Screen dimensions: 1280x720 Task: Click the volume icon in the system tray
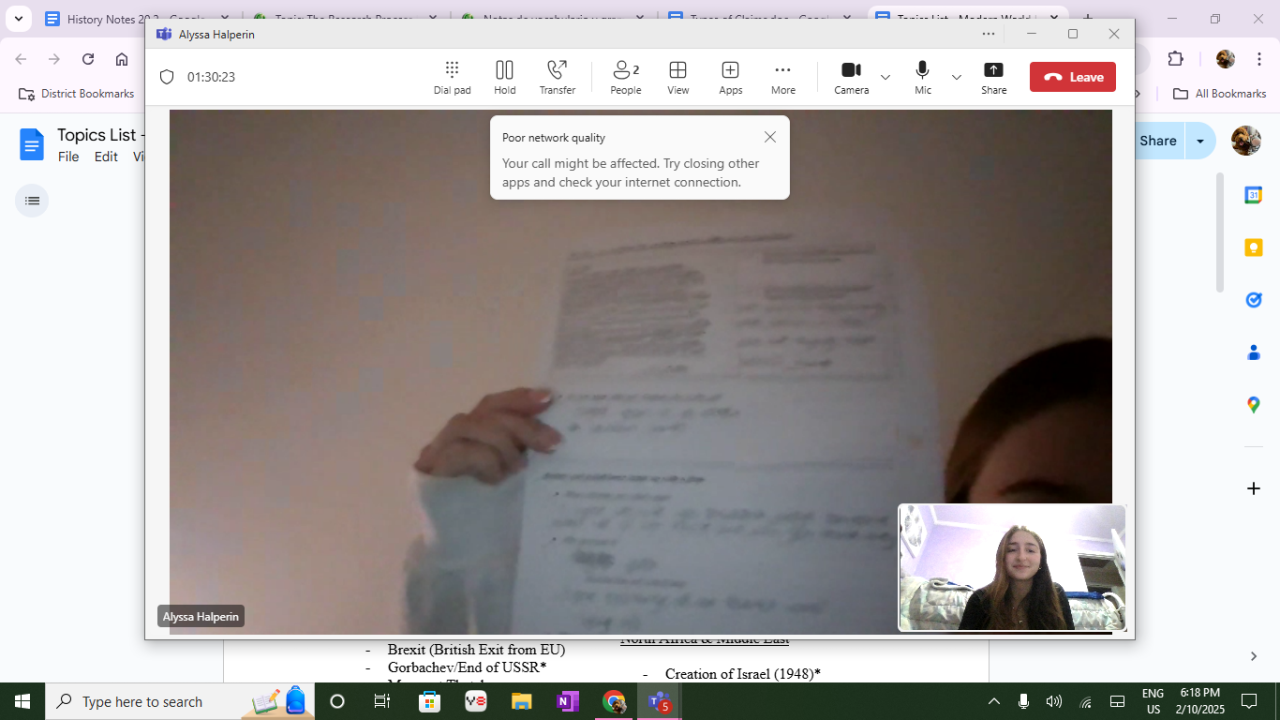pyautogui.click(x=1054, y=701)
